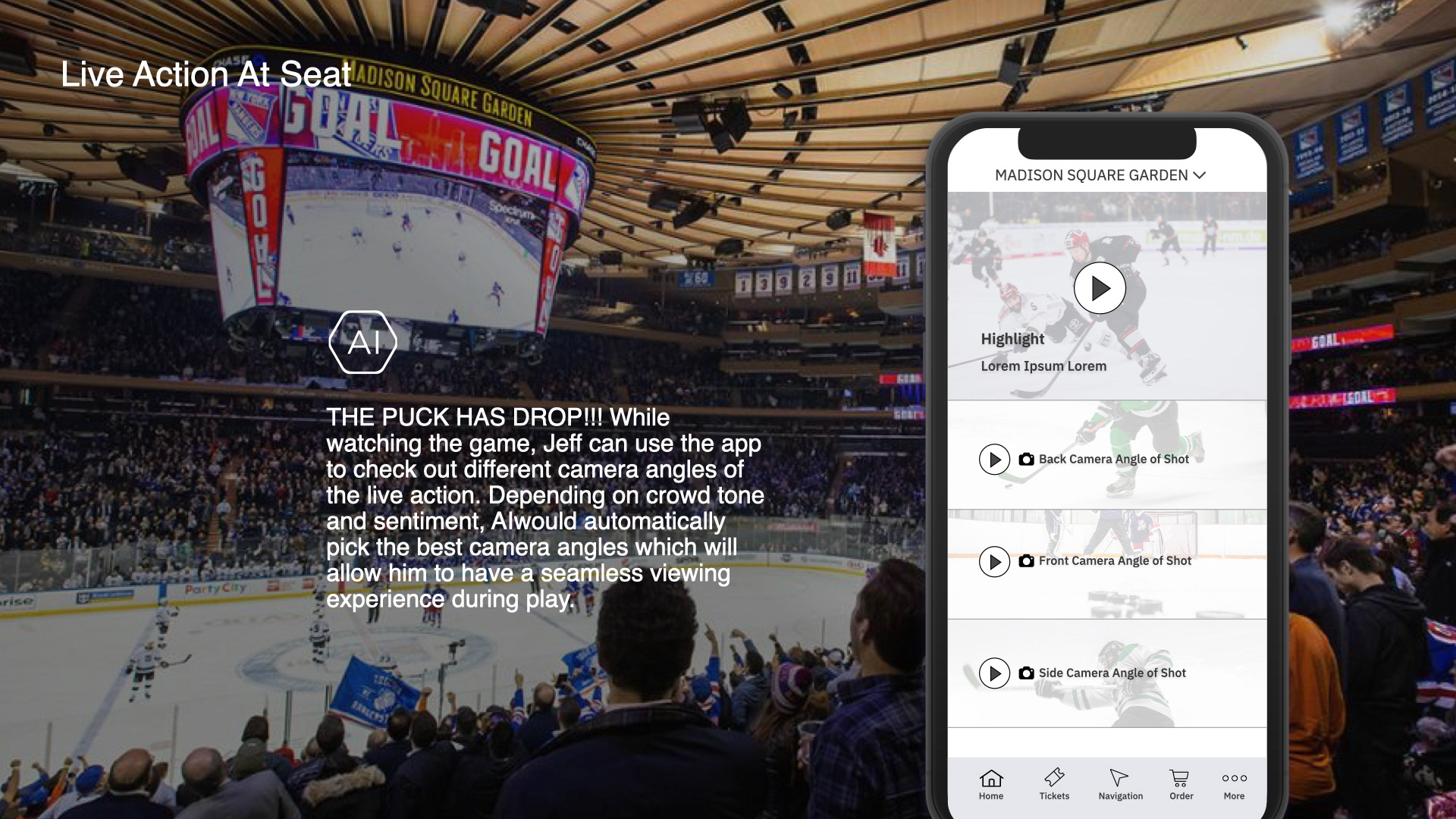The width and height of the screenshot is (1456, 819).
Task: Open the Navigation arrow icon
Action: pos(1119,777)
